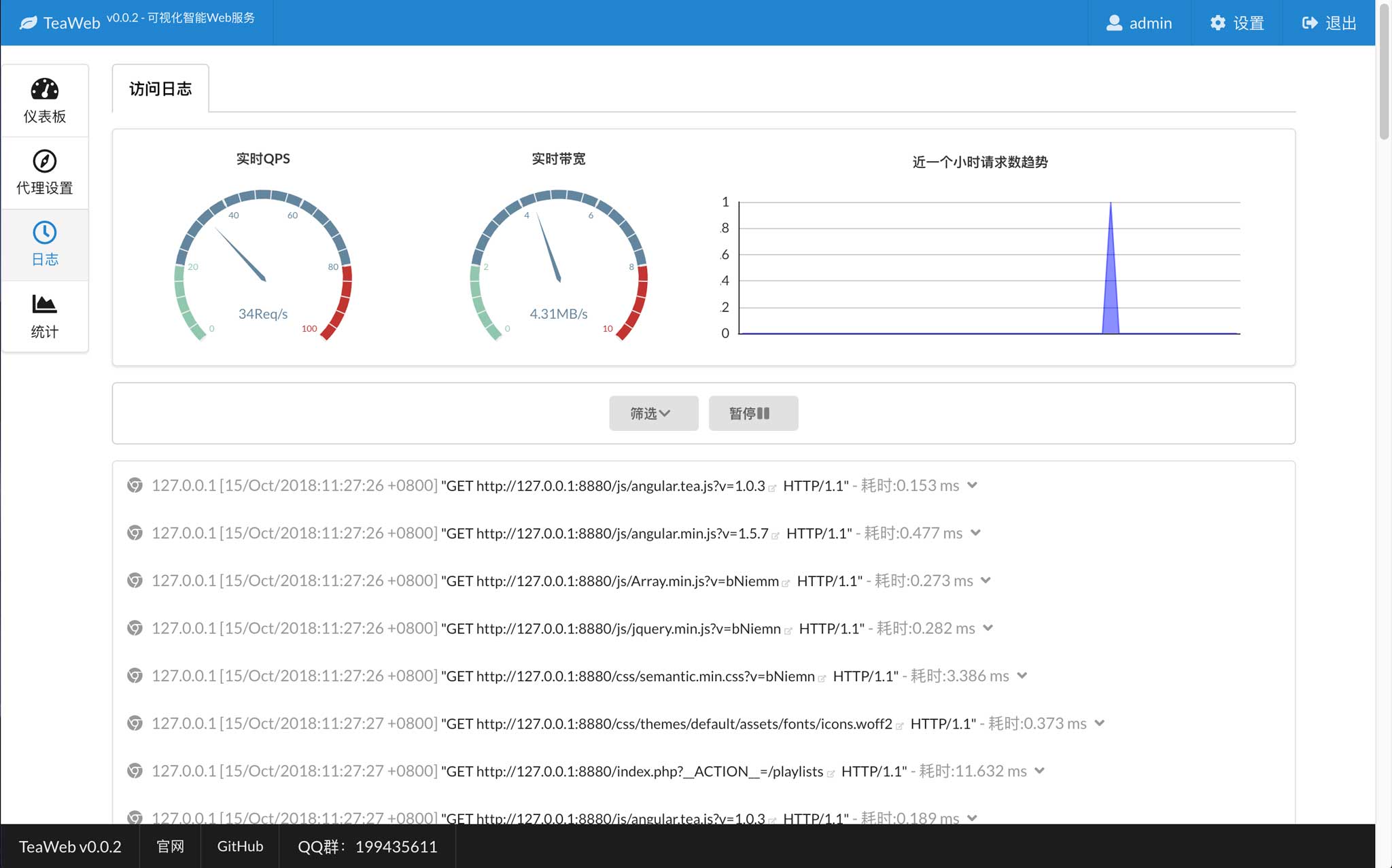The height and width of the screenshot is (868, 1392).
Task: Open the 官网 footer link
Action: click(170, 846)
